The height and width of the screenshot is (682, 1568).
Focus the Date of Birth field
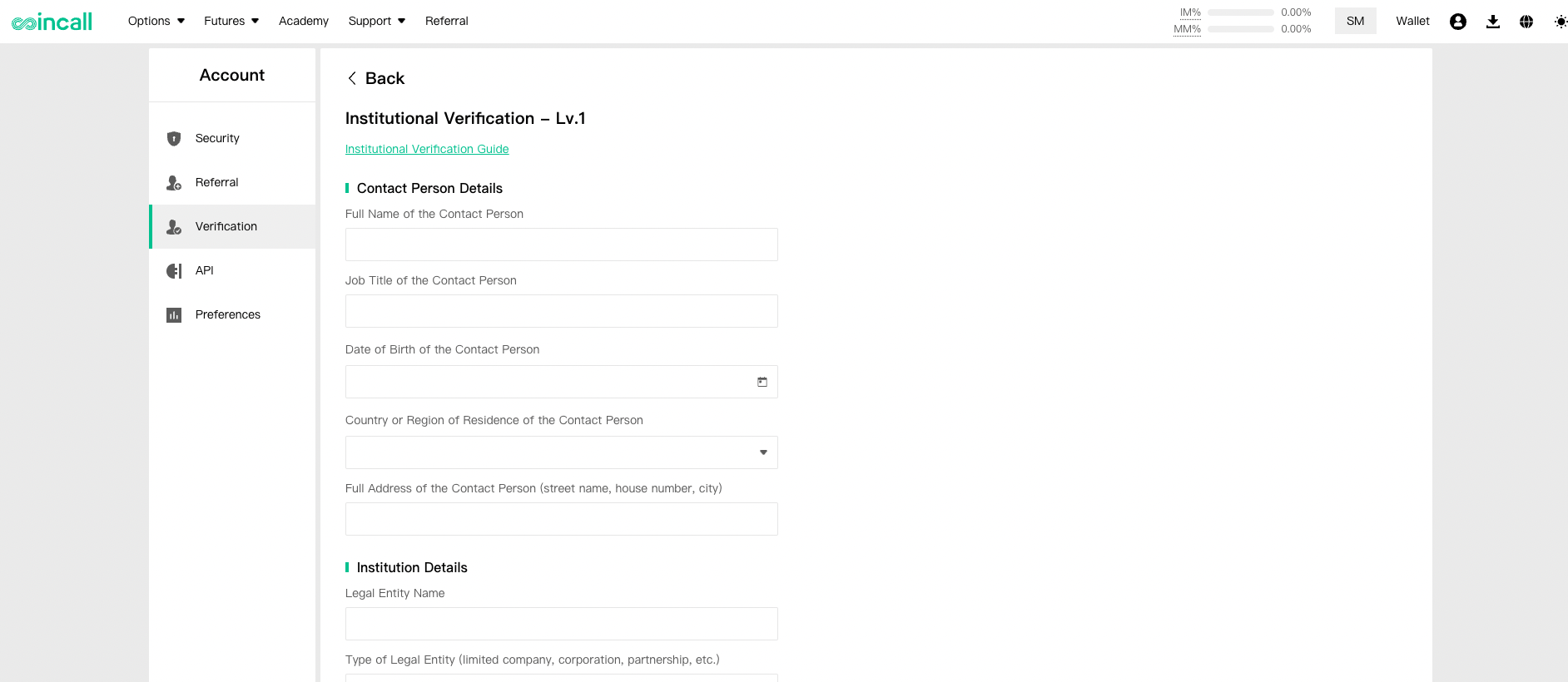point(562,382)
